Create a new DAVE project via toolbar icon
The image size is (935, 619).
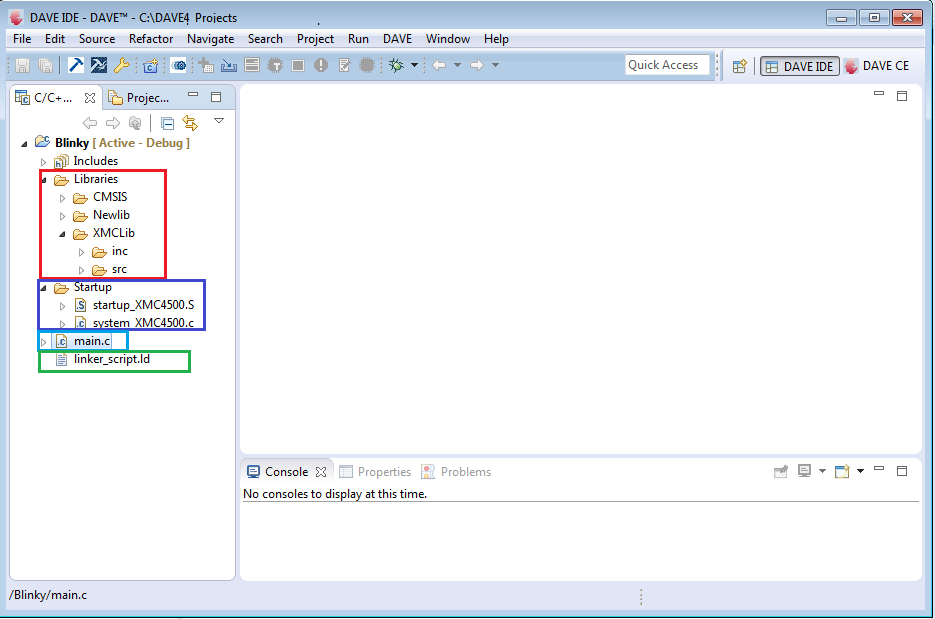pyautogui.click(x=151, y=65)
